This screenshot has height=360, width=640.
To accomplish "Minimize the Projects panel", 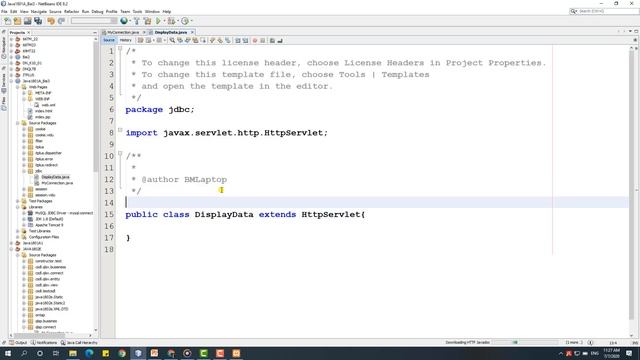I will point(95,32).
